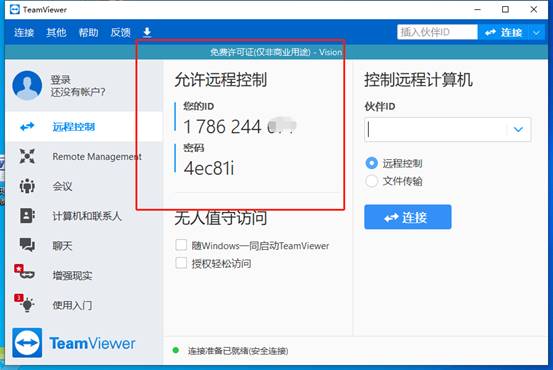Open the 其他 menu
Viewport: 553px width, 370px height.
pyautogui.click(x=56, y=32)
